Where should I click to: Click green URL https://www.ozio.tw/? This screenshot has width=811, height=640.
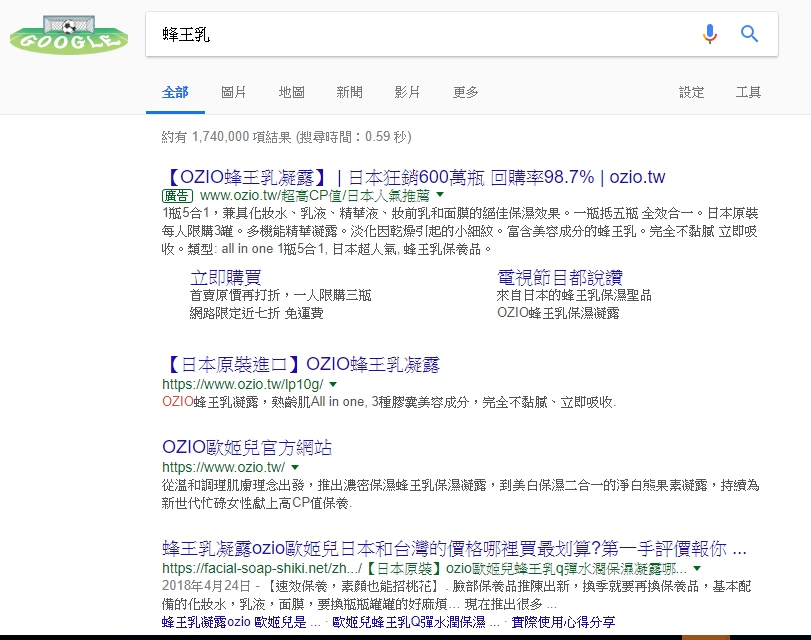[x=223, y=467]
